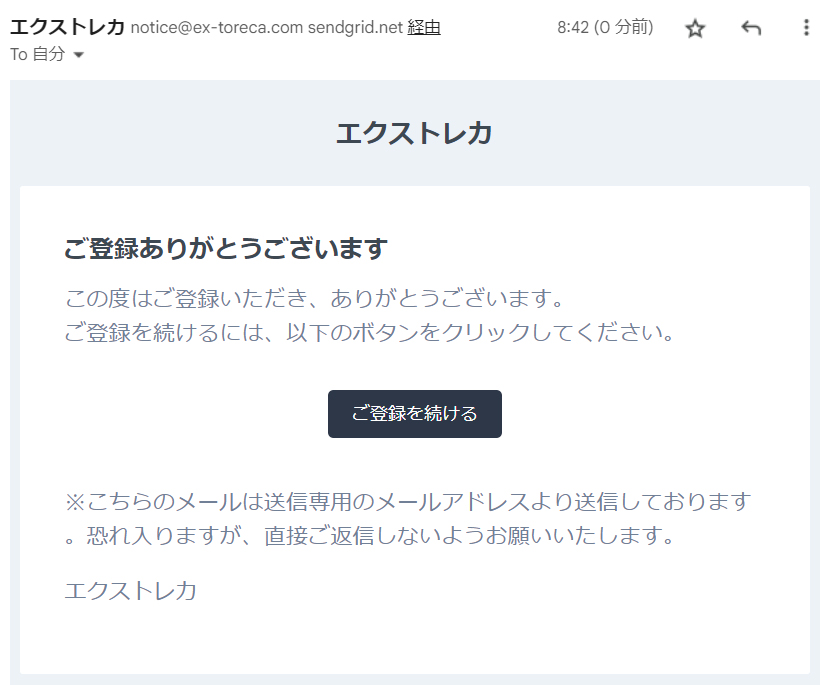Screen dimensions: 834x685
Task: Click the large エクストレカ banner title
Action: coord(414,133)
